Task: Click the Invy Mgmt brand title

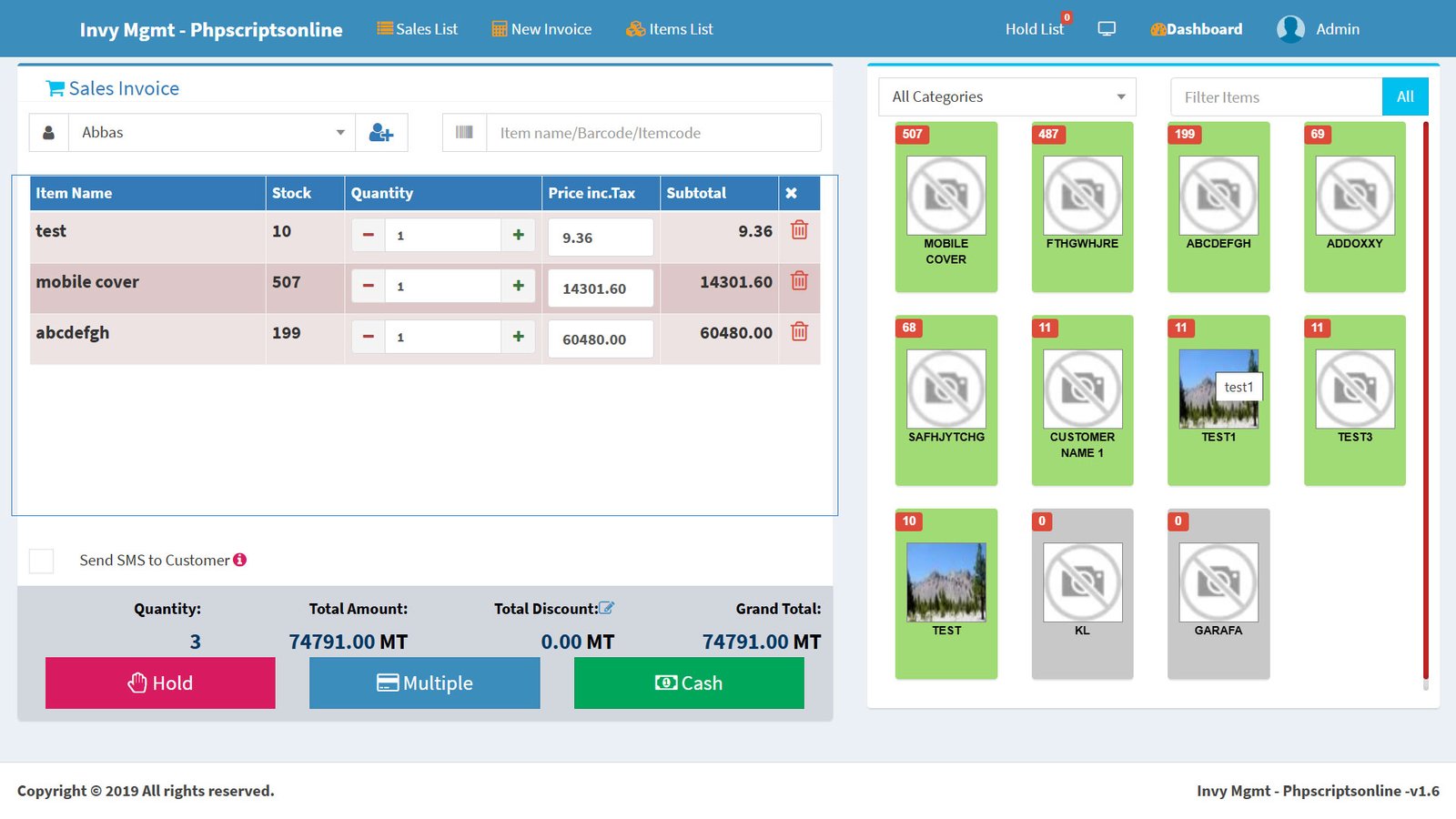Action: tap(211, 30)
